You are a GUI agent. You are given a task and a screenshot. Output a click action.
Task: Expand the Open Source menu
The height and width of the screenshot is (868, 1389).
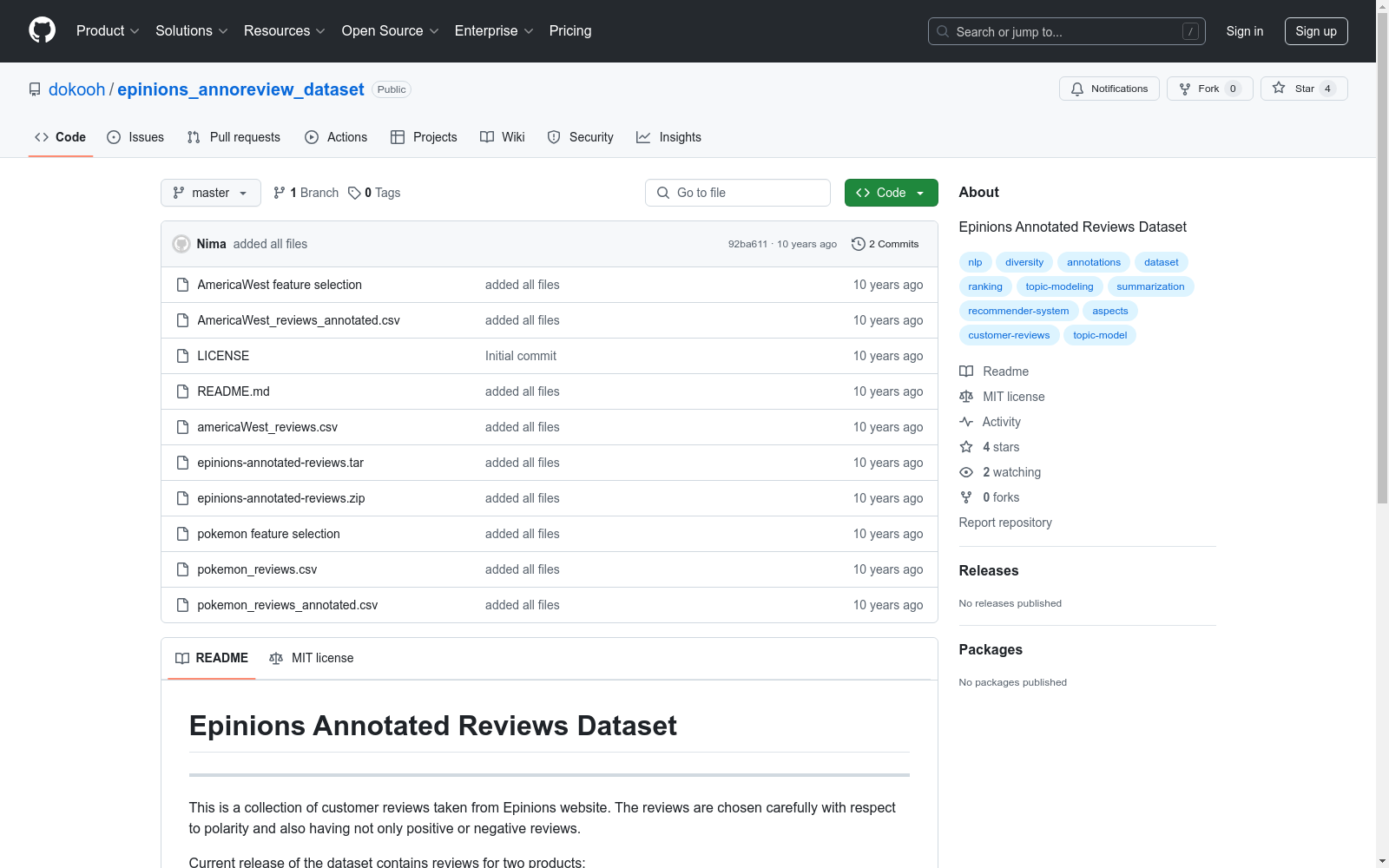pos(391,31)
